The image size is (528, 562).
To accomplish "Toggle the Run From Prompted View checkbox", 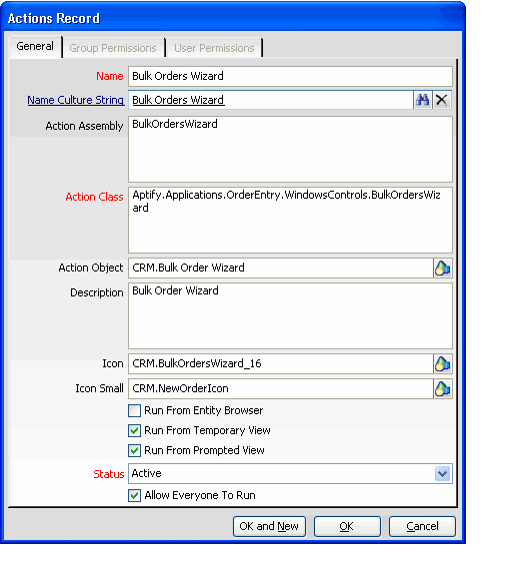I will [x=134, y=451].
